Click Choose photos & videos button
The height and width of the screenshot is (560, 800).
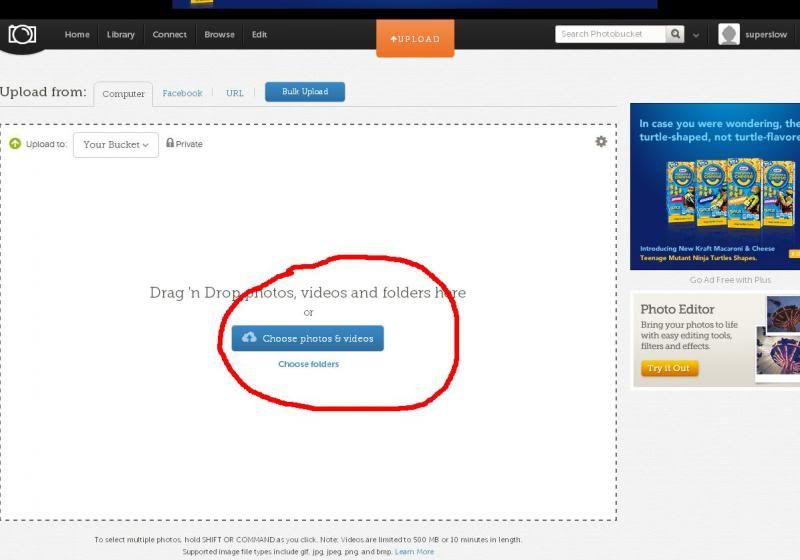click(308, 338)
